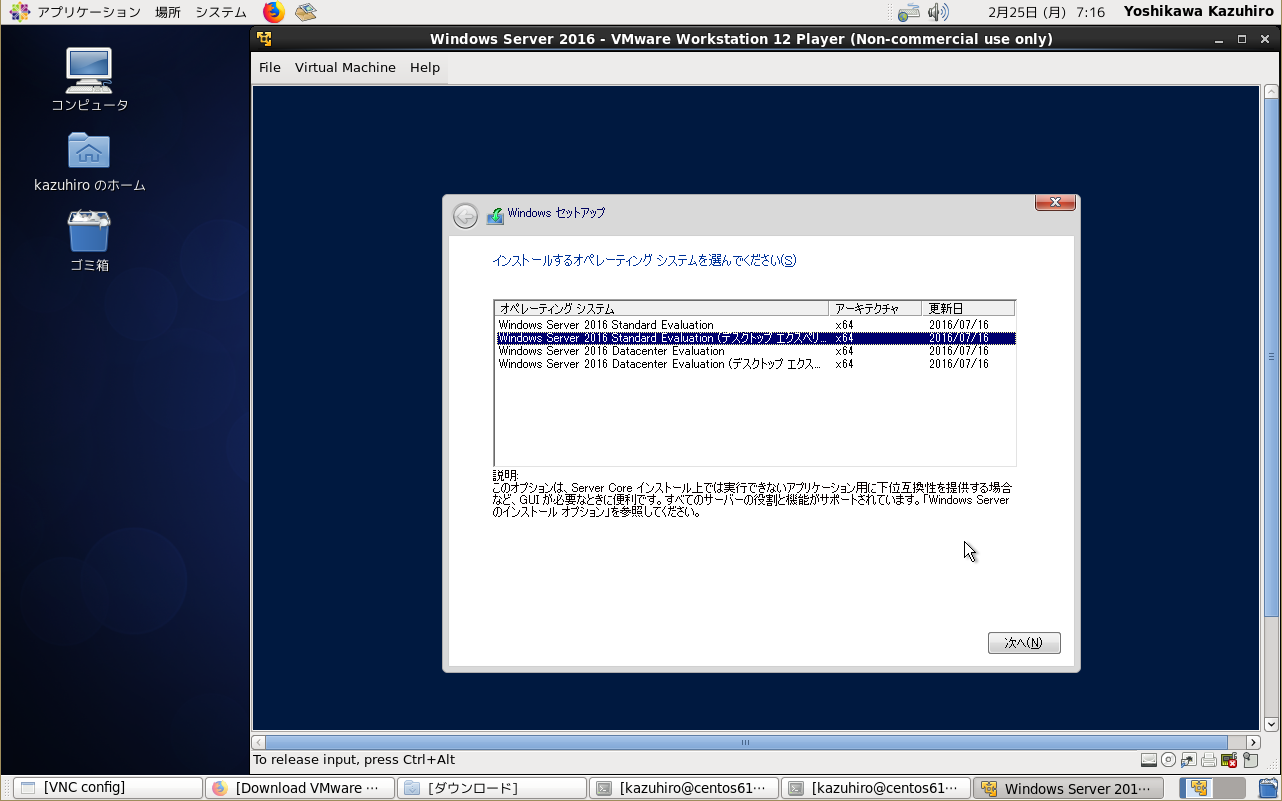Open the volume control speaker icon

click(937, 12)
